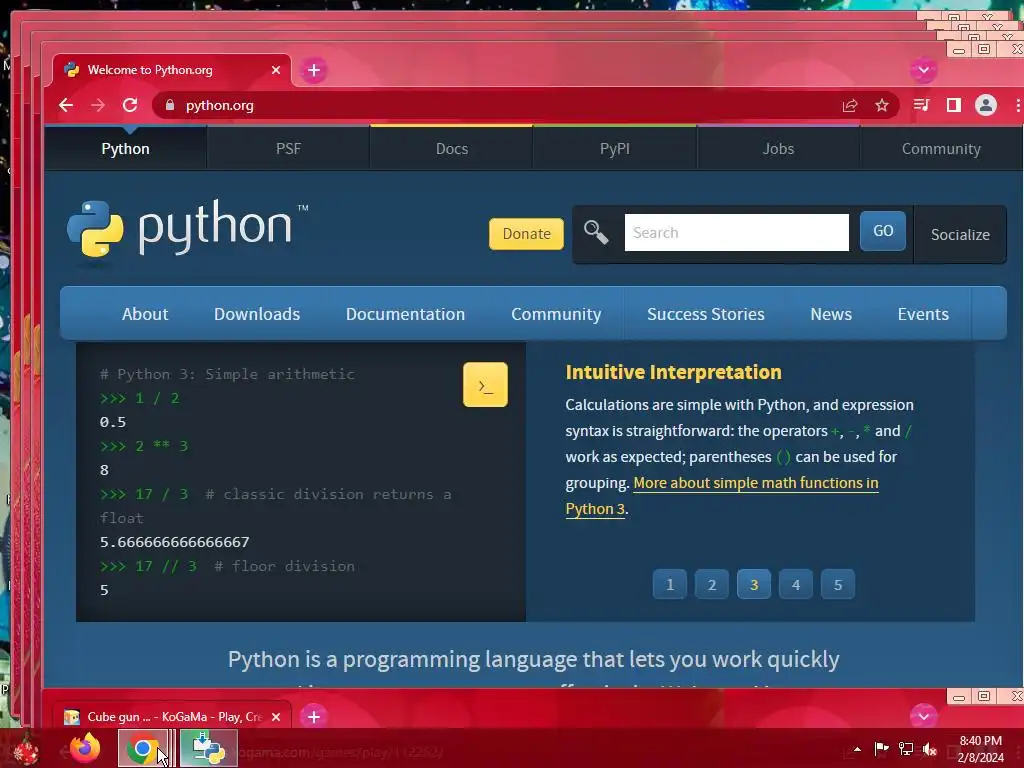Switch to Chrome in the taskbar

[142, 748]
